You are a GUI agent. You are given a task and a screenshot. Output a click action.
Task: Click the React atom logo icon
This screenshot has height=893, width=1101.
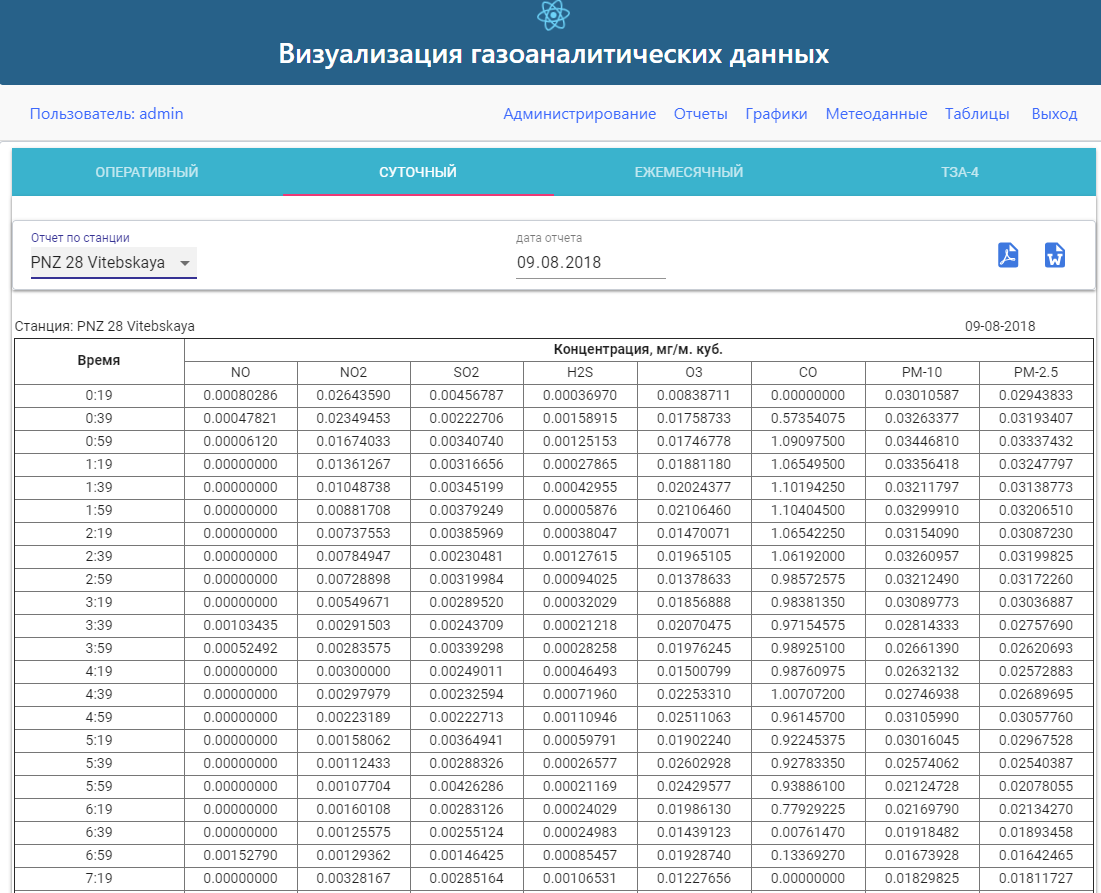(552, 14)
